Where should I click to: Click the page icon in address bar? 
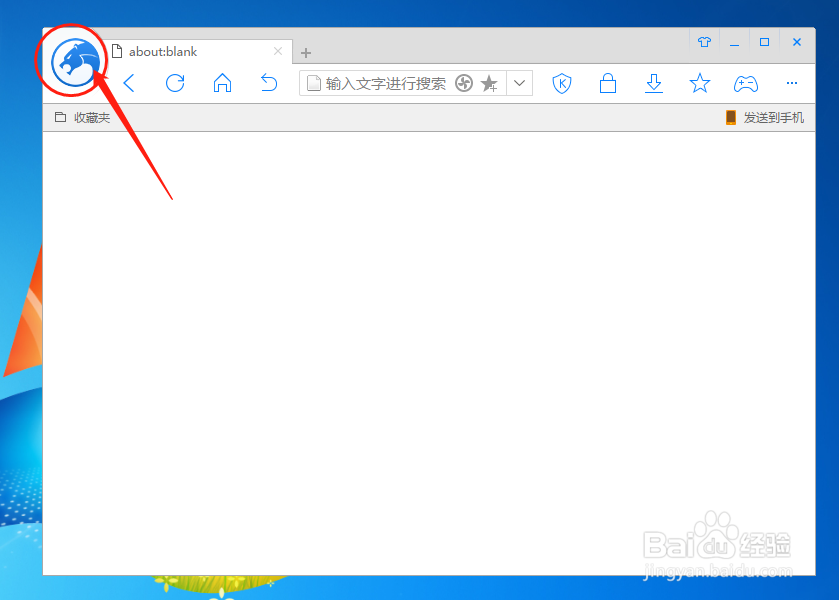[x=314, y=83]
